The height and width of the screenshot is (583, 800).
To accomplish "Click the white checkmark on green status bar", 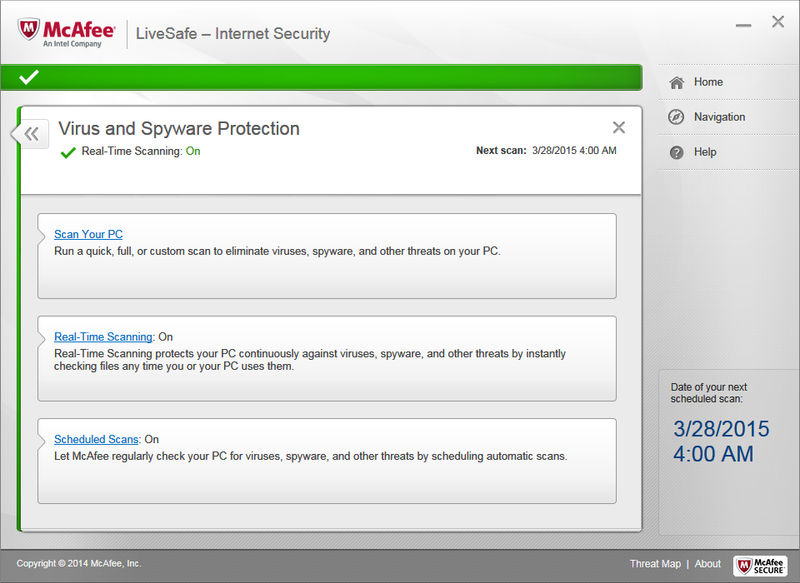I will (x=29, y=78).
